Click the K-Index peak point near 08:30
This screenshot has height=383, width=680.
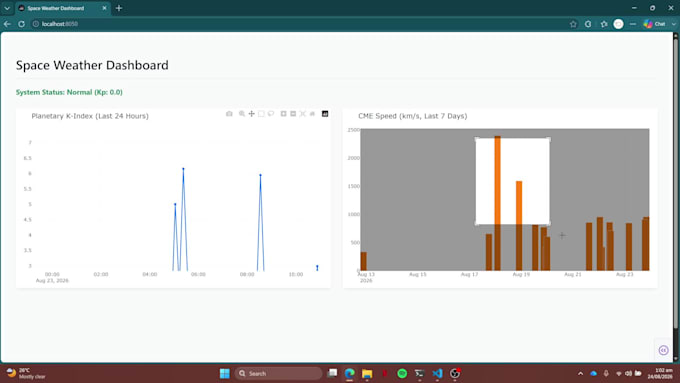(x=260, y=175)
